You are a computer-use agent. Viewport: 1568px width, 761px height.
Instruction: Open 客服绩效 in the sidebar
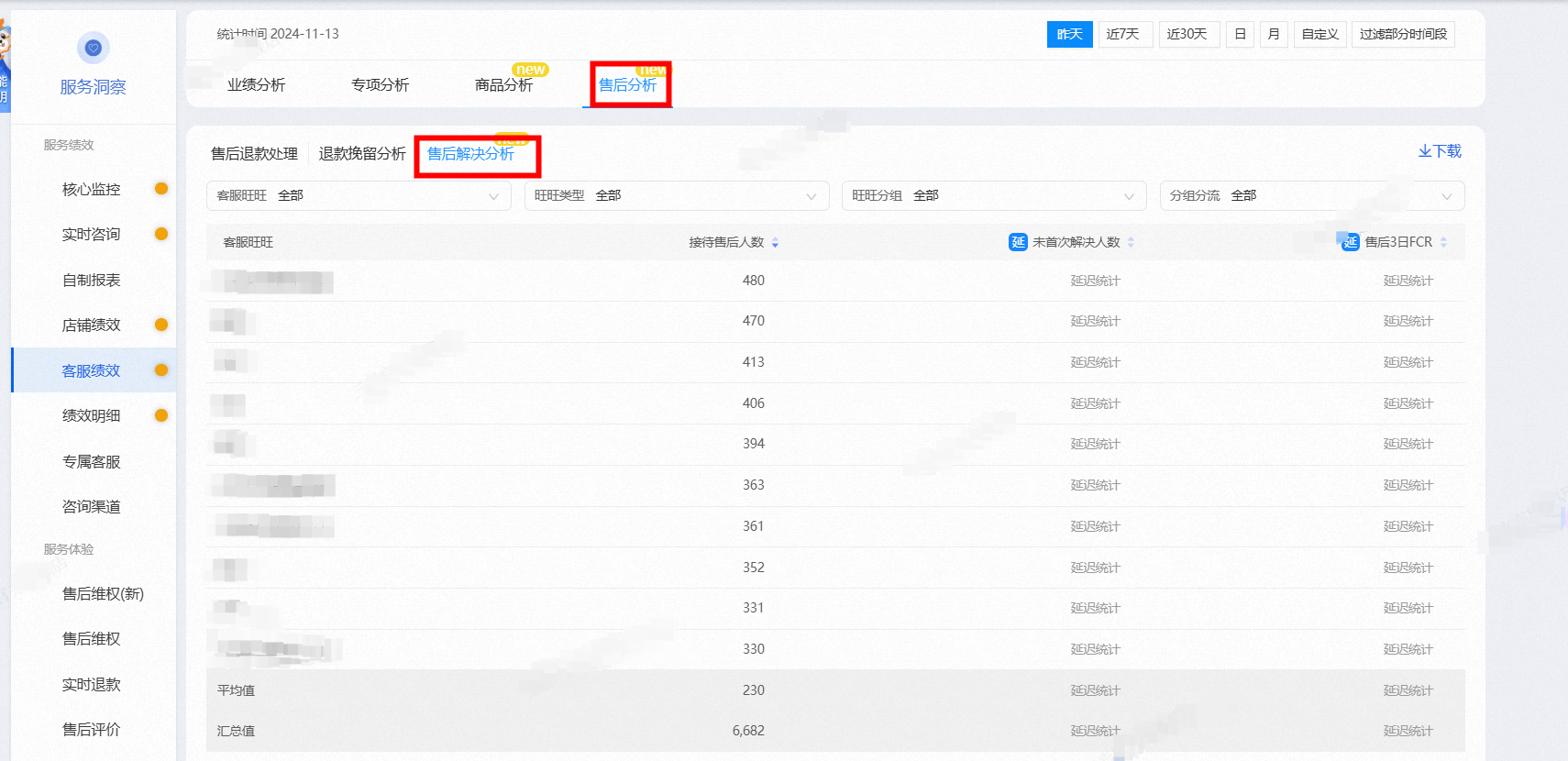click(x=92, y=371)
